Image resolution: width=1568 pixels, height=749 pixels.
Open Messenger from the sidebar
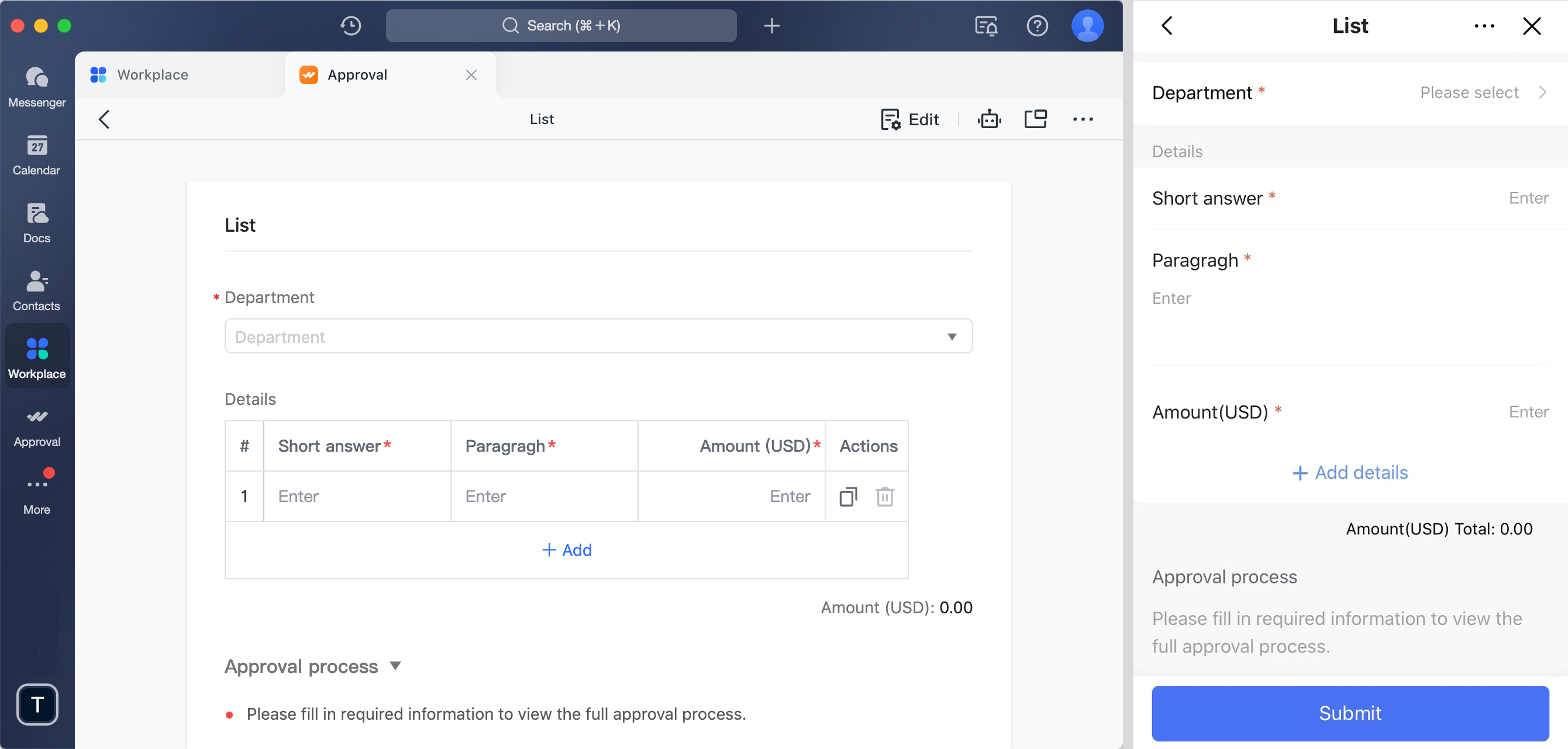tap(36, 87)
